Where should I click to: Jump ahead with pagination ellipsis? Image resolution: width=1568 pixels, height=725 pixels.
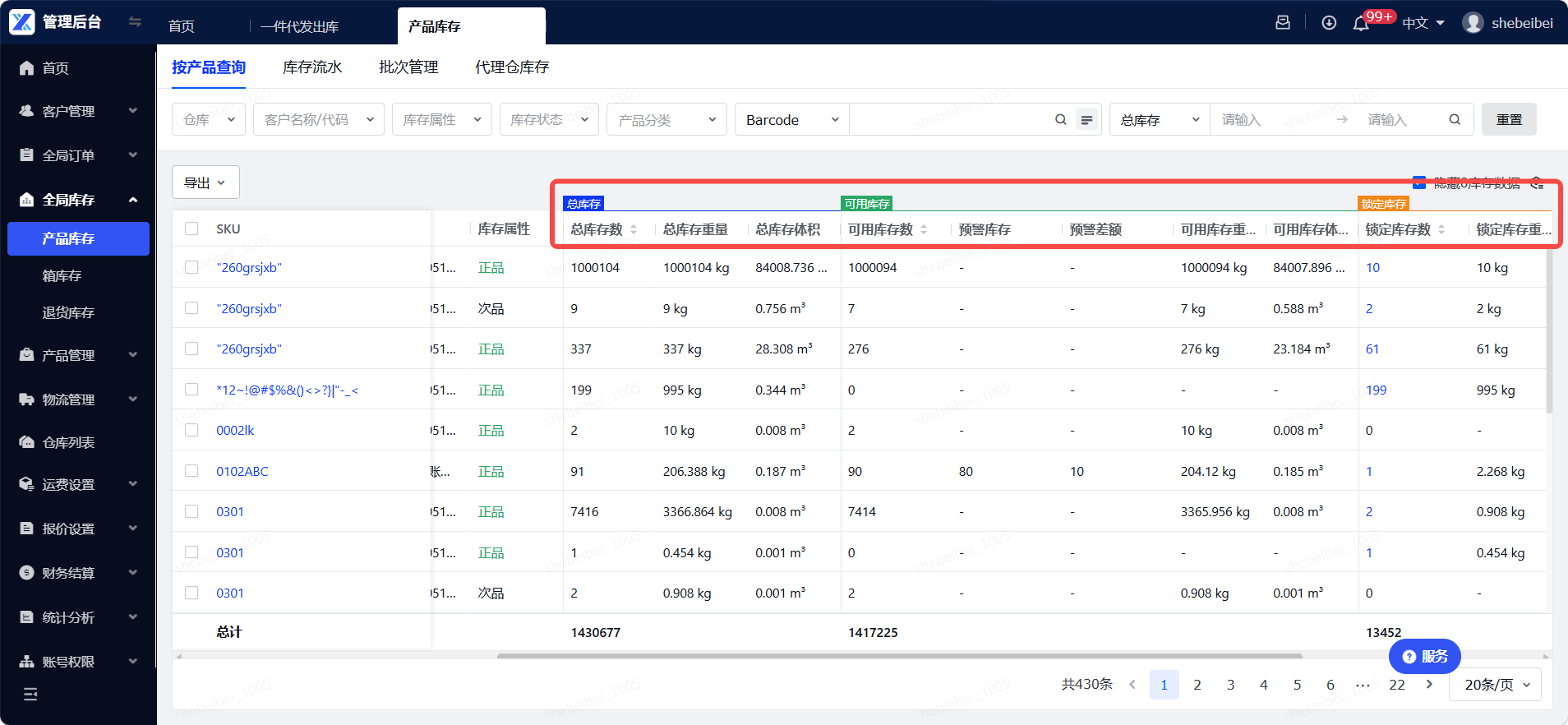coord(1363,685)
